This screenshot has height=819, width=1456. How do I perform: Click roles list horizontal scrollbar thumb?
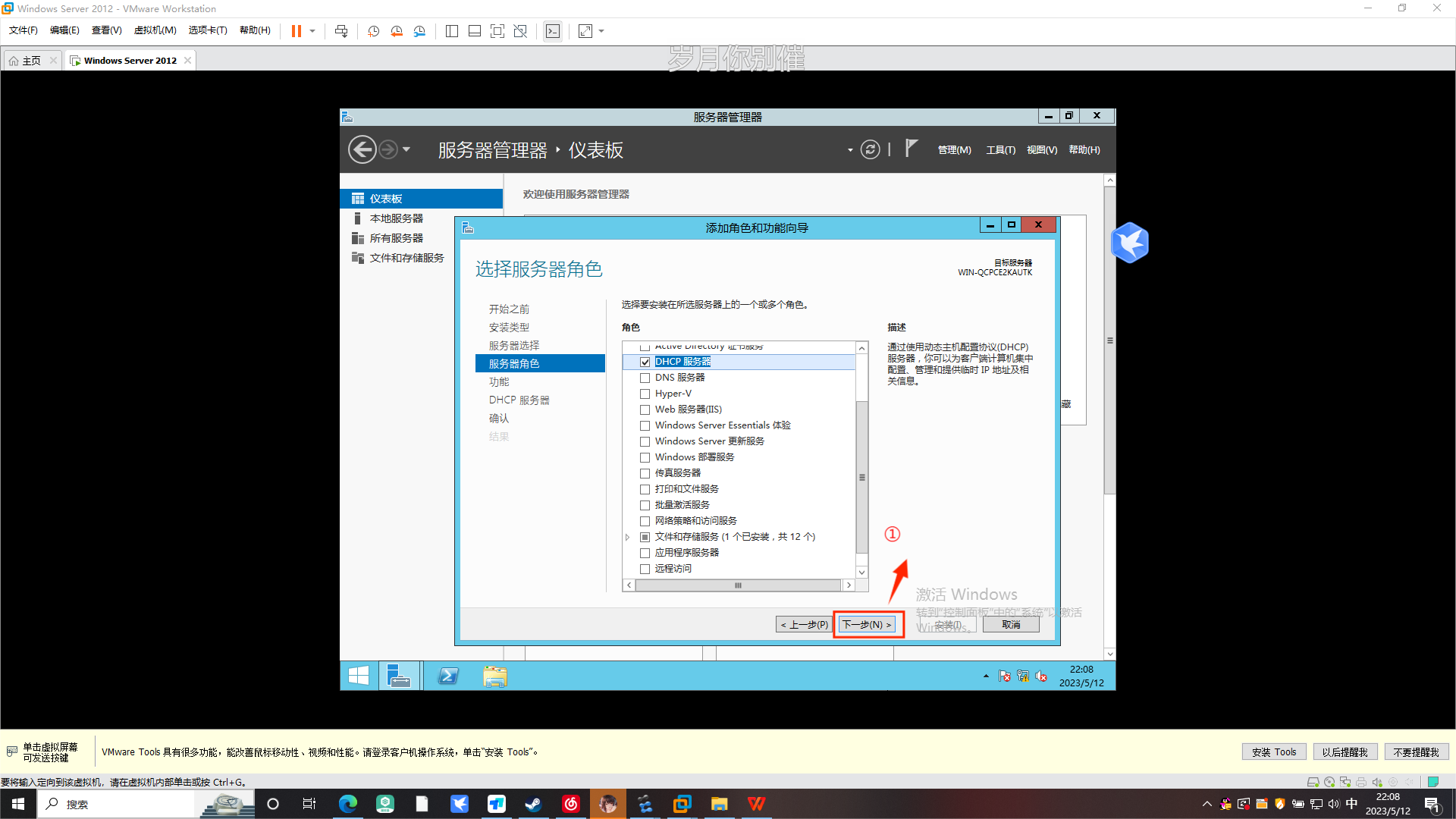[738, 585]
